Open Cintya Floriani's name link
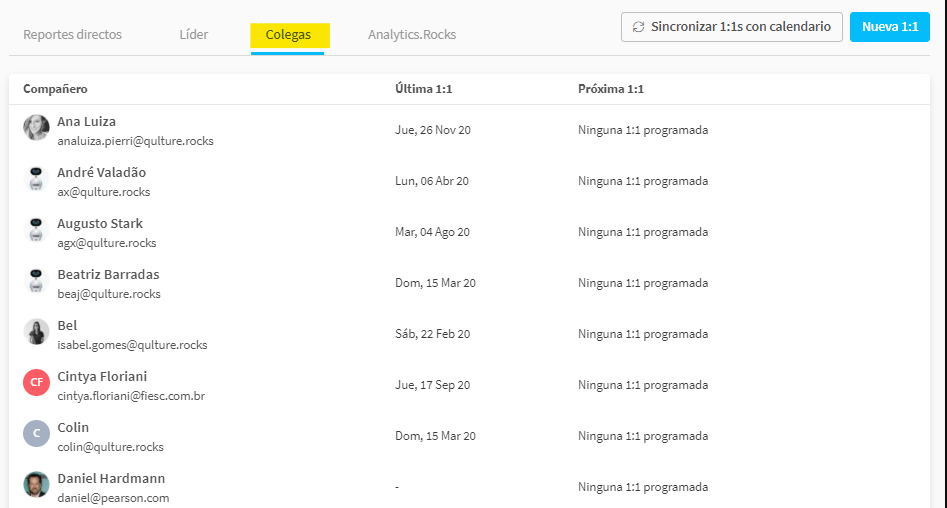This screenshot has width=947, height=508. (x=102, y=376)
